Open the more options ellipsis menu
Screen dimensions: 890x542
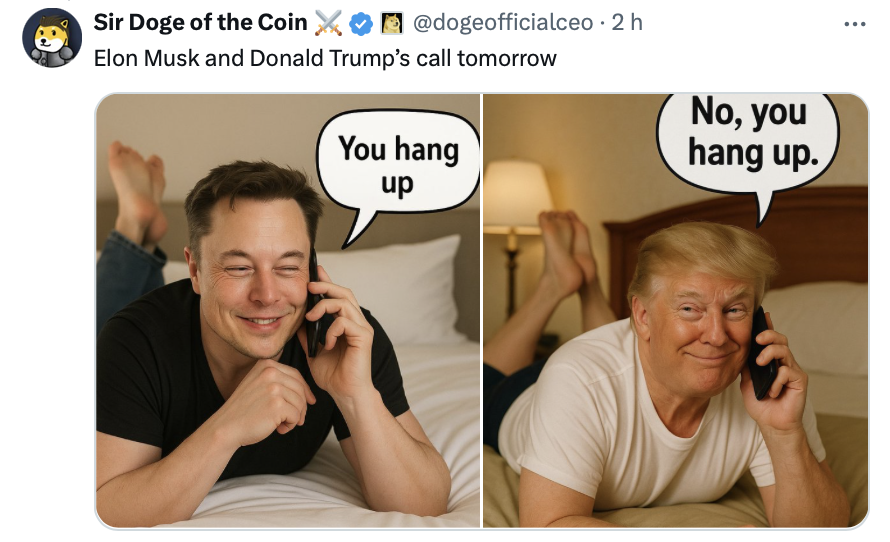click(854, 24)
